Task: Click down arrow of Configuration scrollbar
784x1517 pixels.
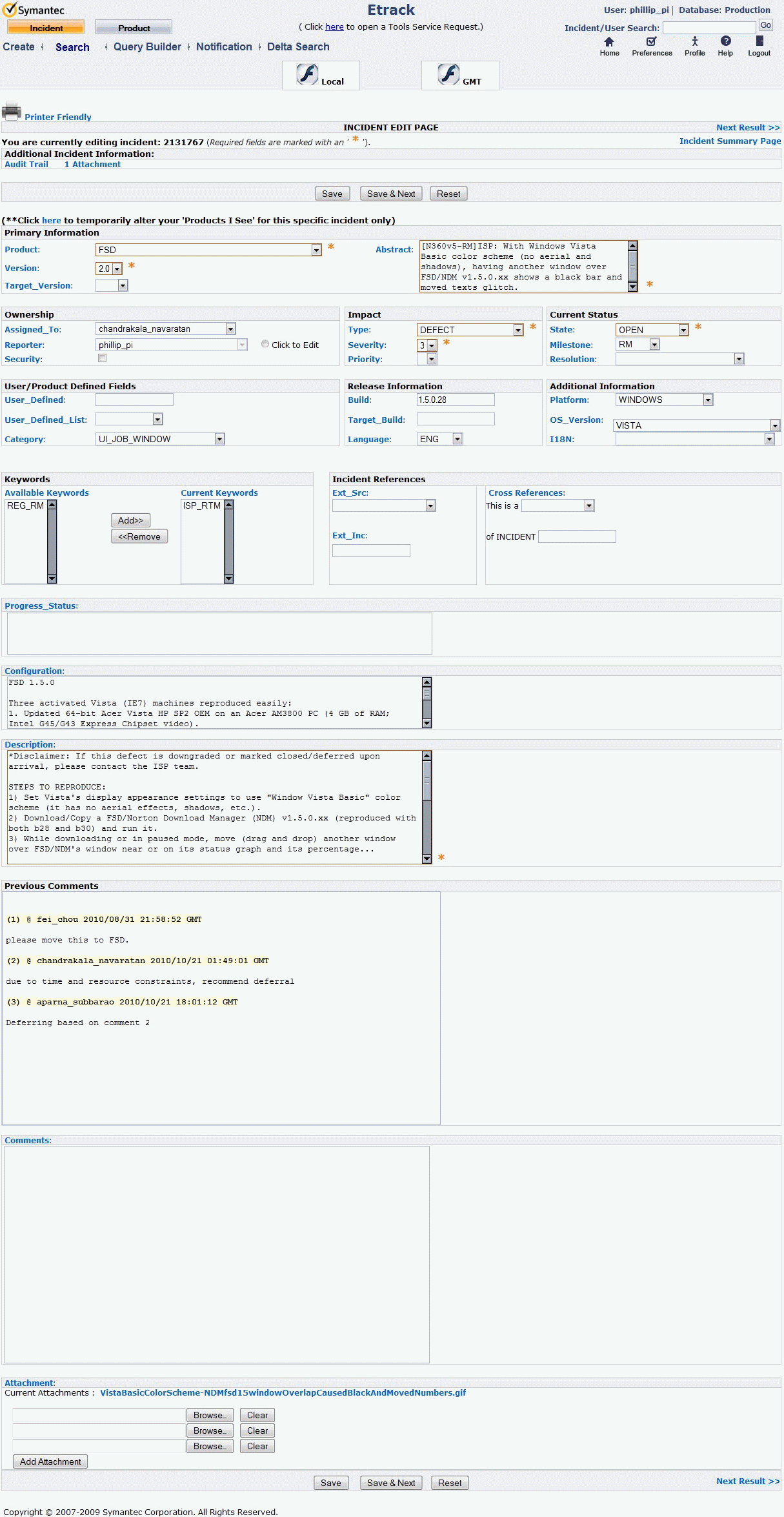Action: [427, 724]
